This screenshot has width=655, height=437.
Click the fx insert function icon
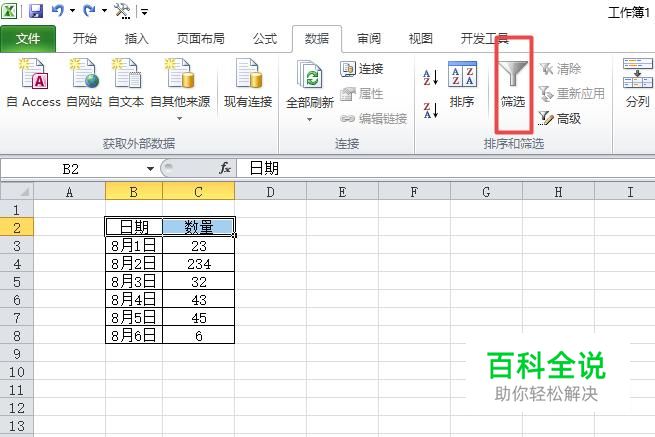point(225,168)
